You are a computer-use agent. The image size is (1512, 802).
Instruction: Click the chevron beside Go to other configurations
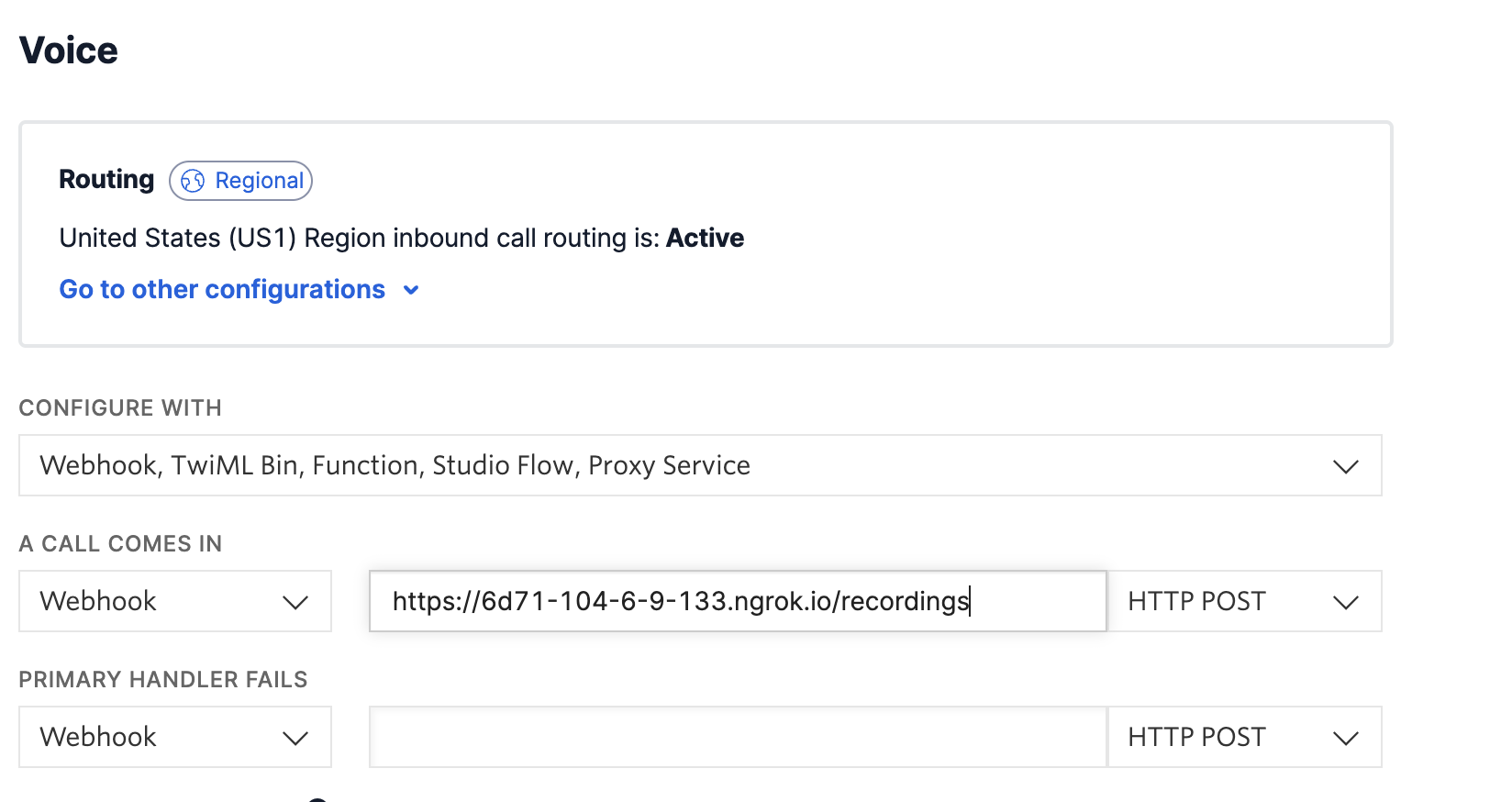(x=411, y=290)
